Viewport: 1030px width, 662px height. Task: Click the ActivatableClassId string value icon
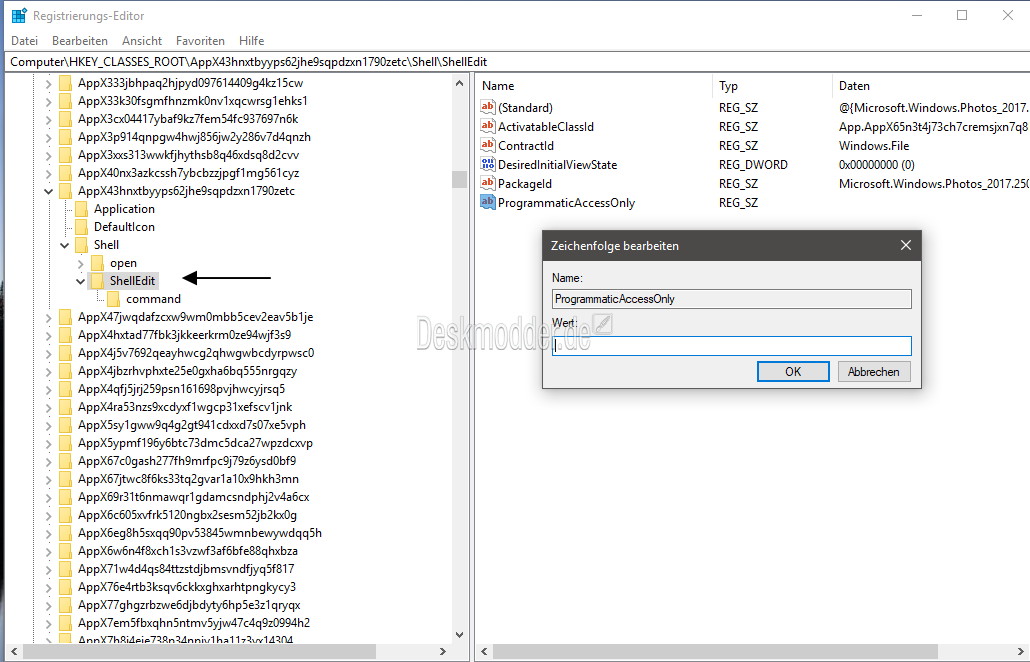pyautogui.click(x=487, y=126)
